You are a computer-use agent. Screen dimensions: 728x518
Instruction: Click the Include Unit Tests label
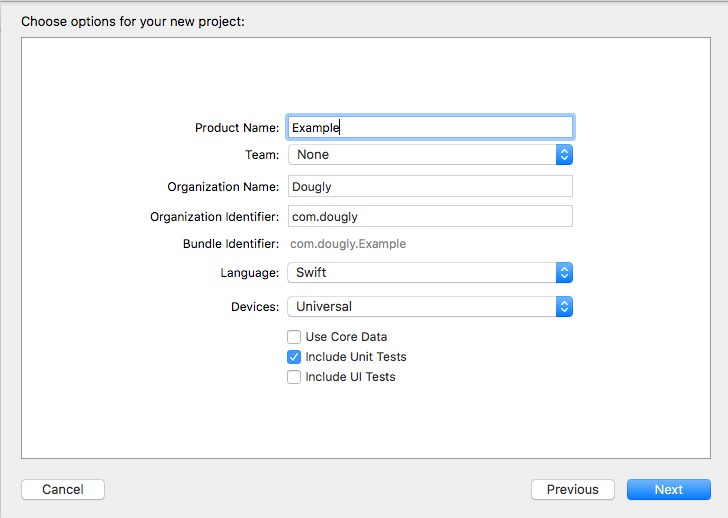pyautogui.click(x=356, y=356)
